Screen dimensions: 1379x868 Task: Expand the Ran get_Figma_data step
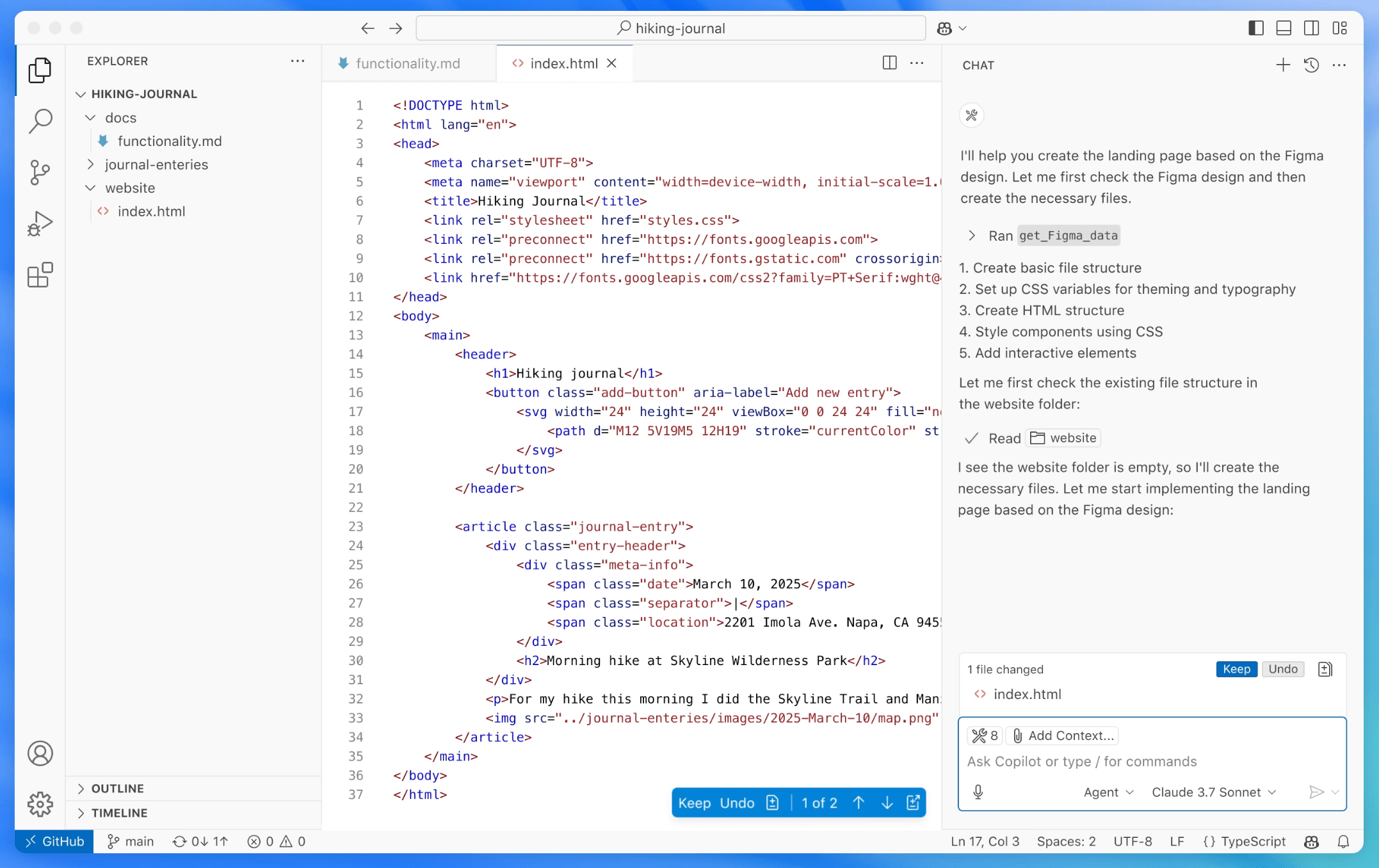click(x=972, y=236)
